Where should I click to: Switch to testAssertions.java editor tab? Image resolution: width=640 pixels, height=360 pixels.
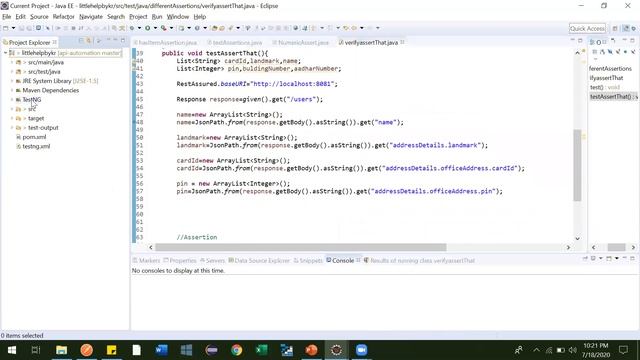coord(237,42)
